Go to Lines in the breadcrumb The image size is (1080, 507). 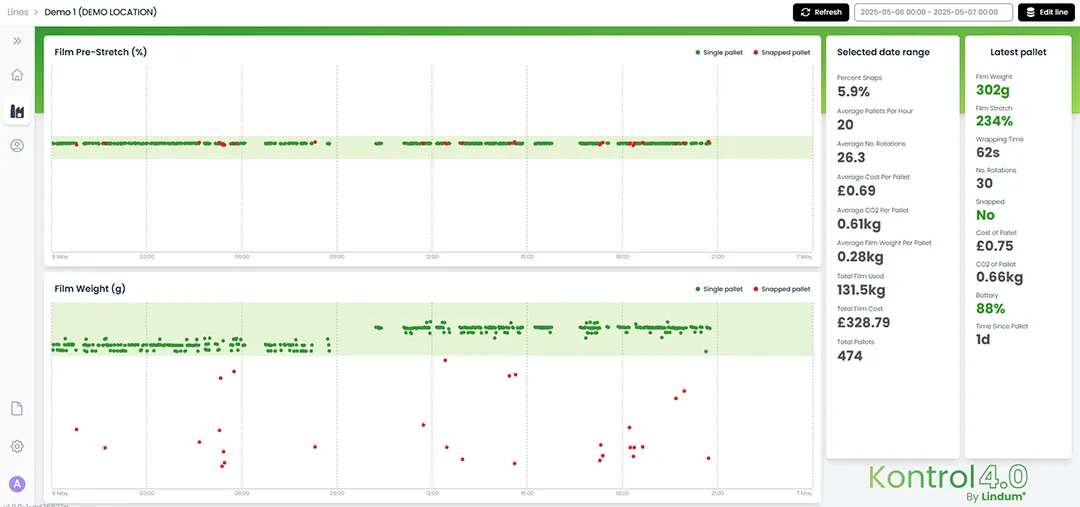click(x=18, y=12)
